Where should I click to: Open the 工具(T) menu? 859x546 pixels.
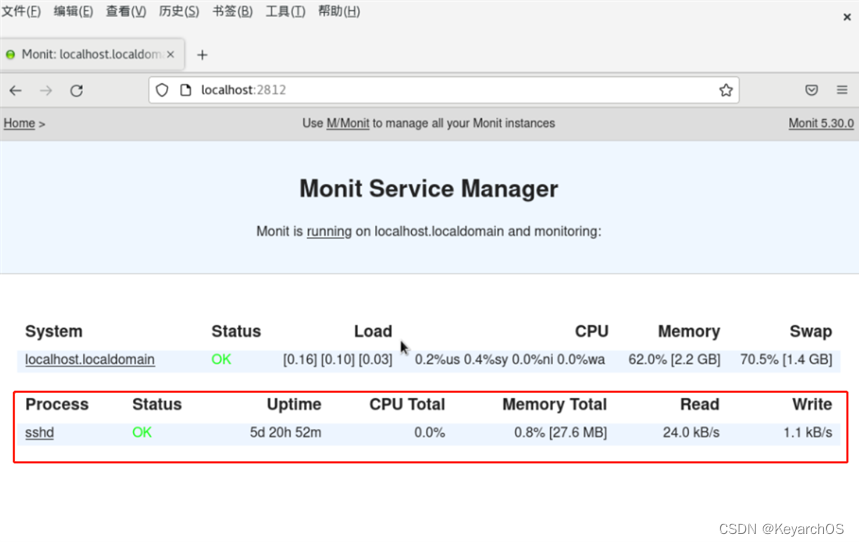pos(285,11)
